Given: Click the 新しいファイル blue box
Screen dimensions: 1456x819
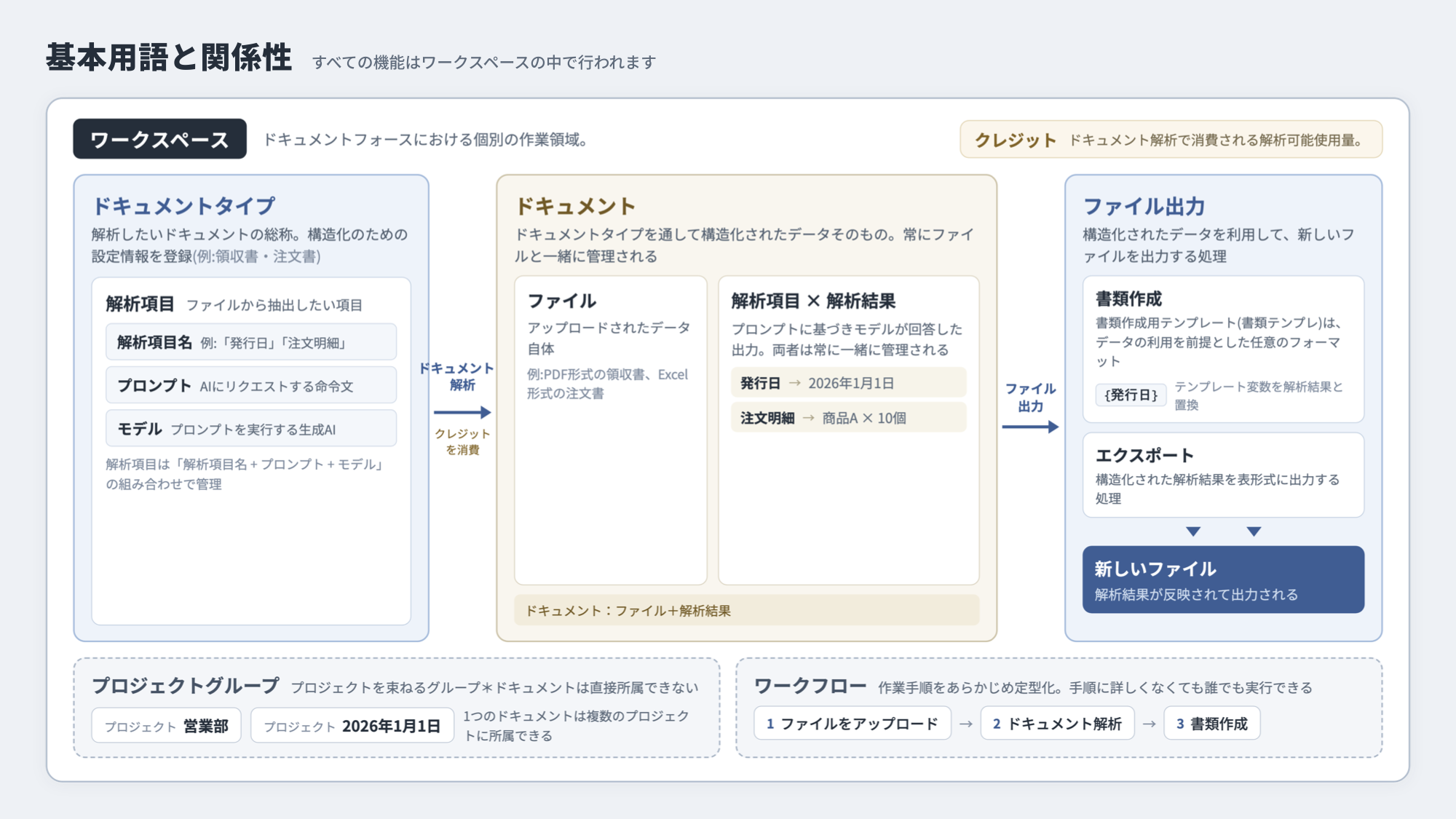Looking at the screenshot, I should coord(1223,579).
